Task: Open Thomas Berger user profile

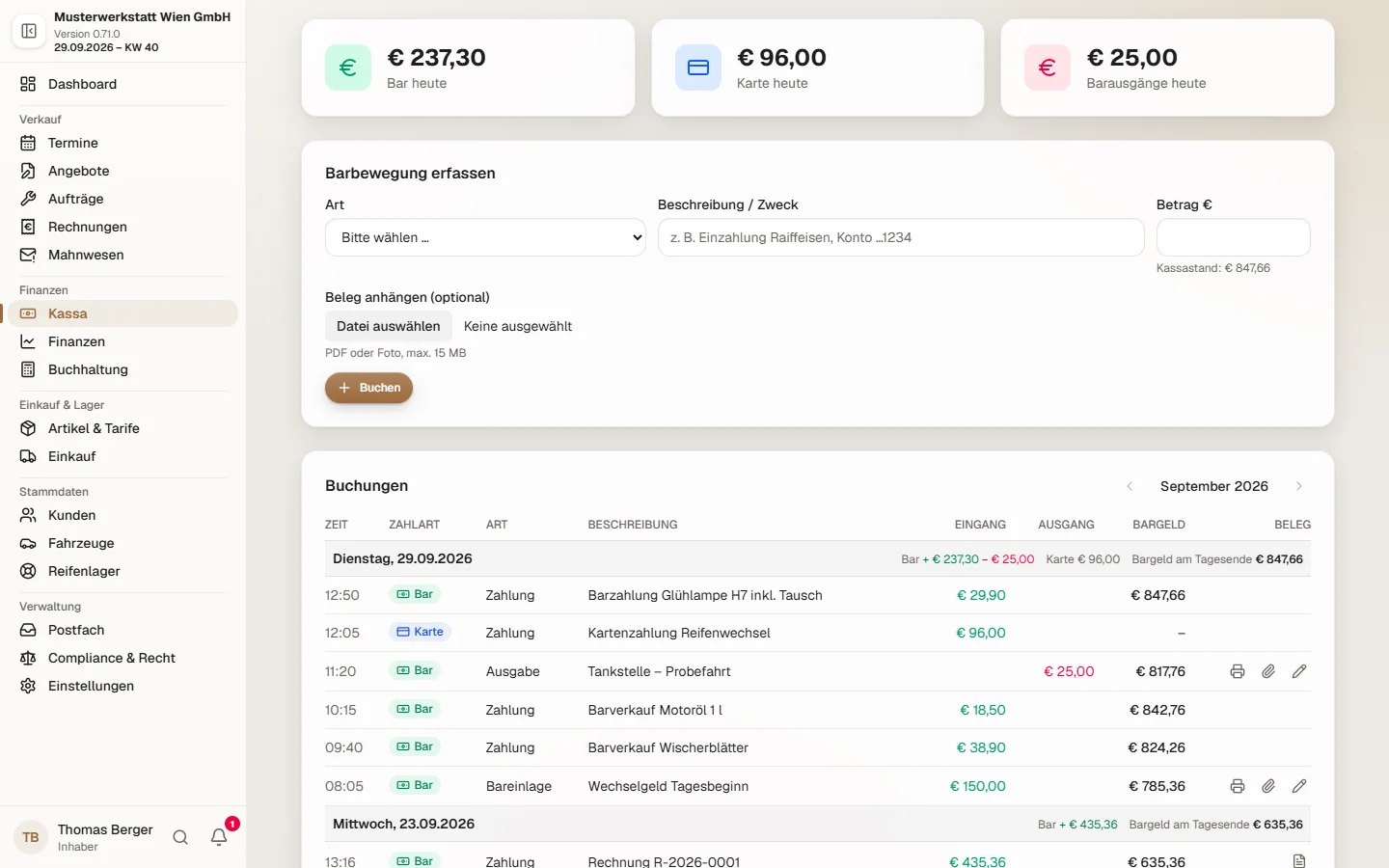Action: (84, 837)
